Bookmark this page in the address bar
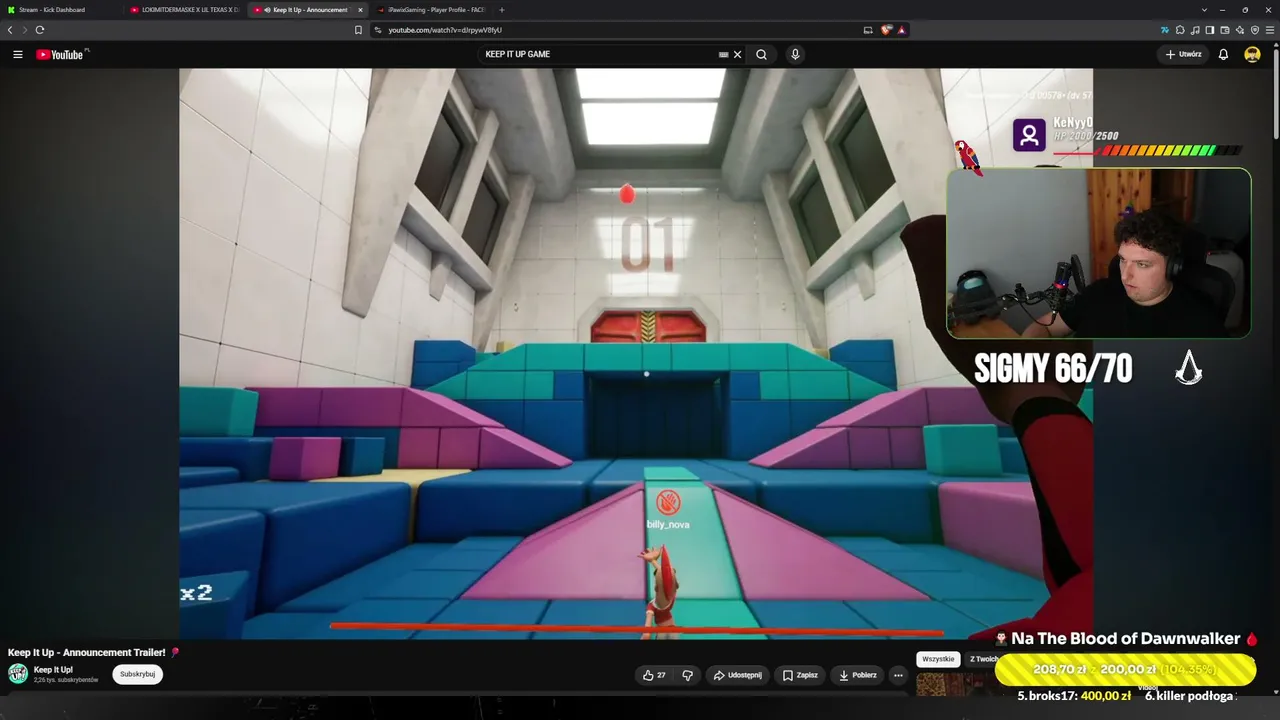 coord(358,30)
